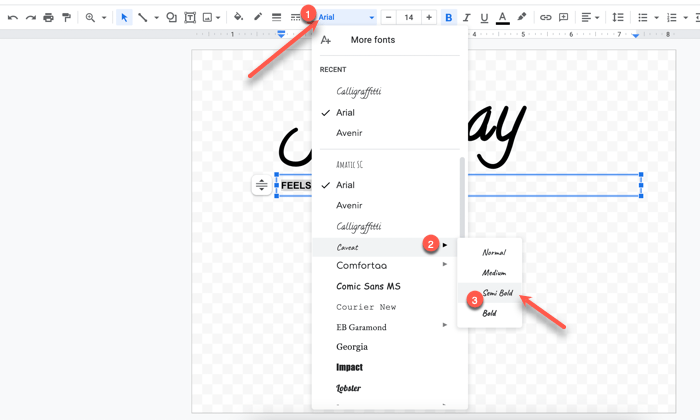Open the Border color pencil

coord(258,17)
